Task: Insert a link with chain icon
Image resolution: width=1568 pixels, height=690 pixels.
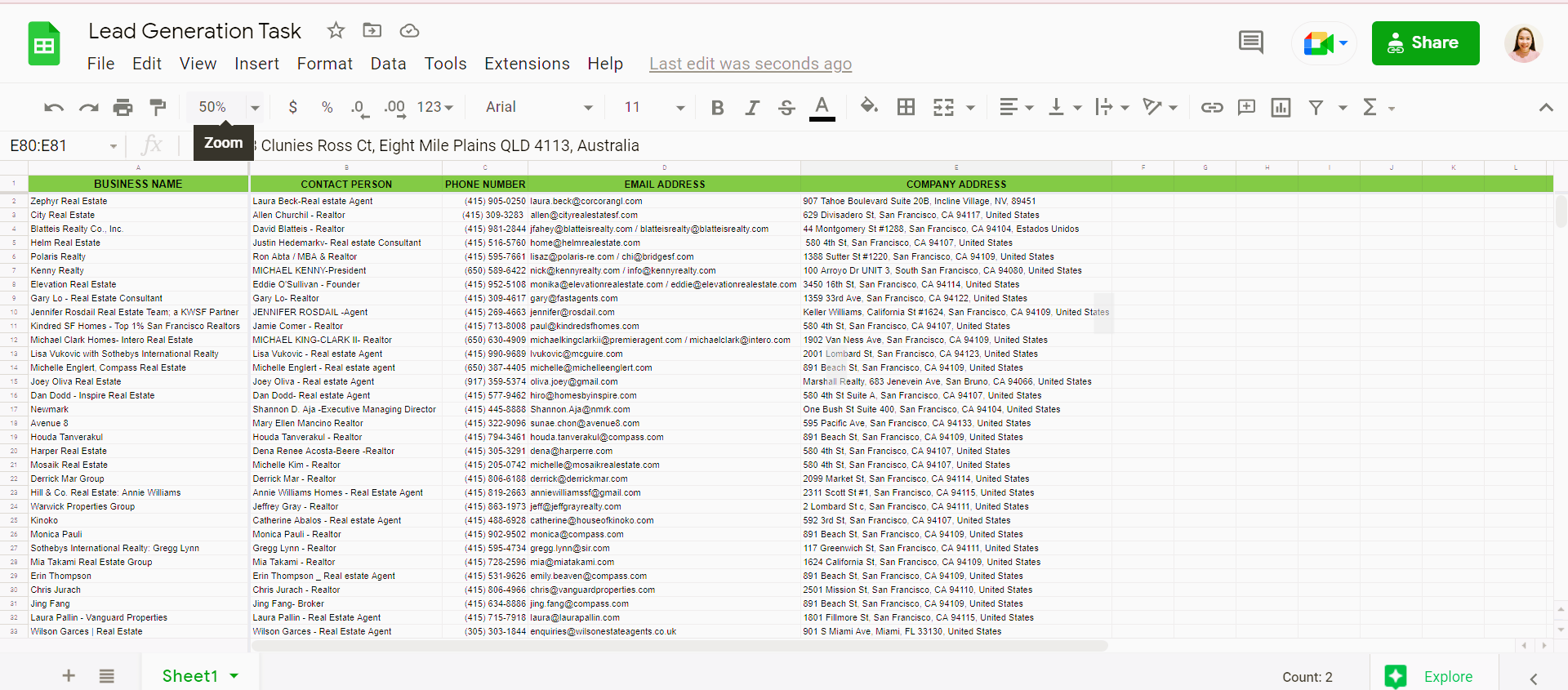Action: pos(1212,107)
